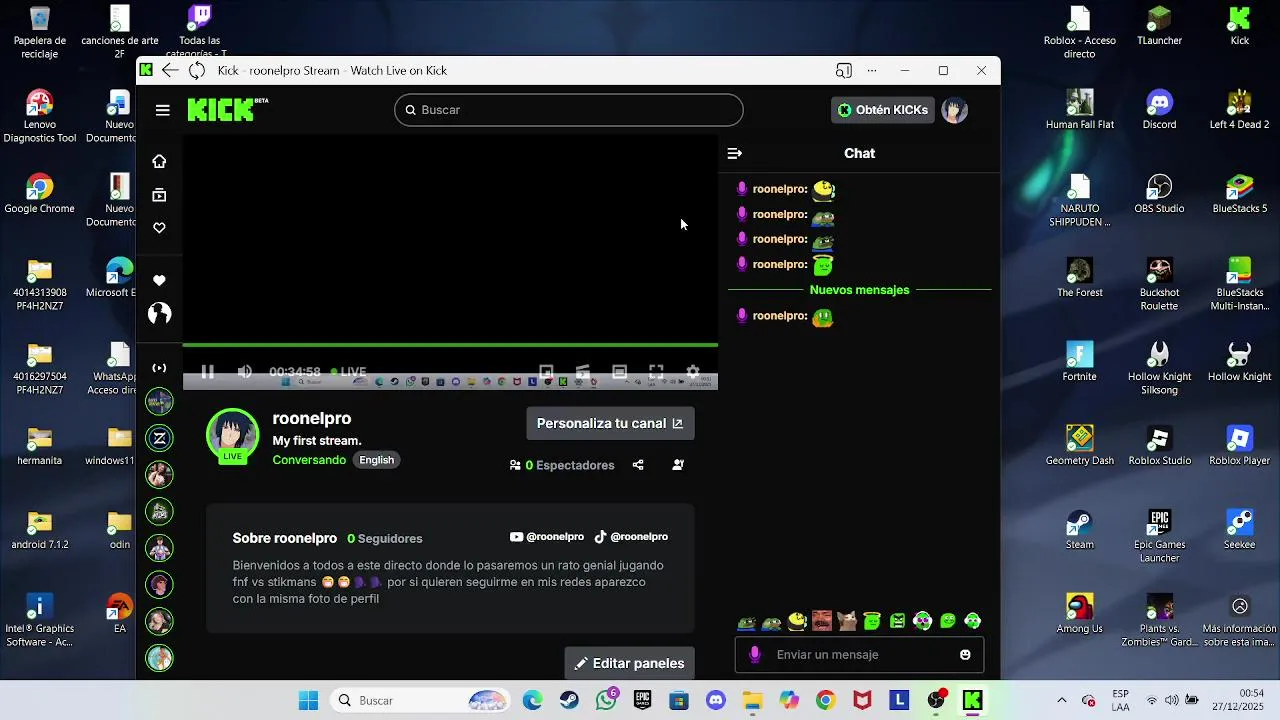Enter fullscreen video mode

(656, 371)
